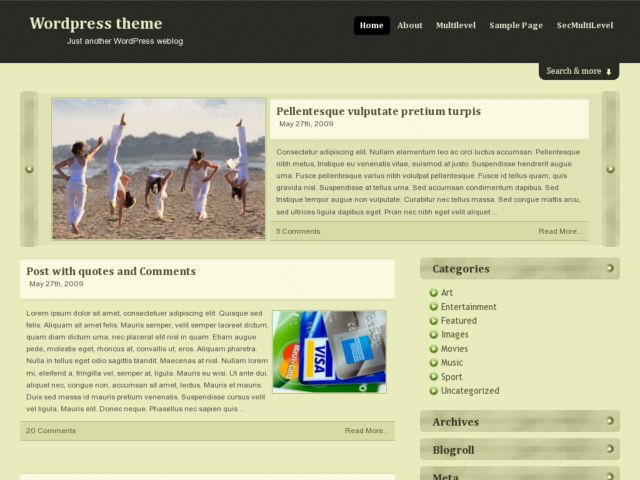Click the green bullet icon beside Art

point(434,293)
